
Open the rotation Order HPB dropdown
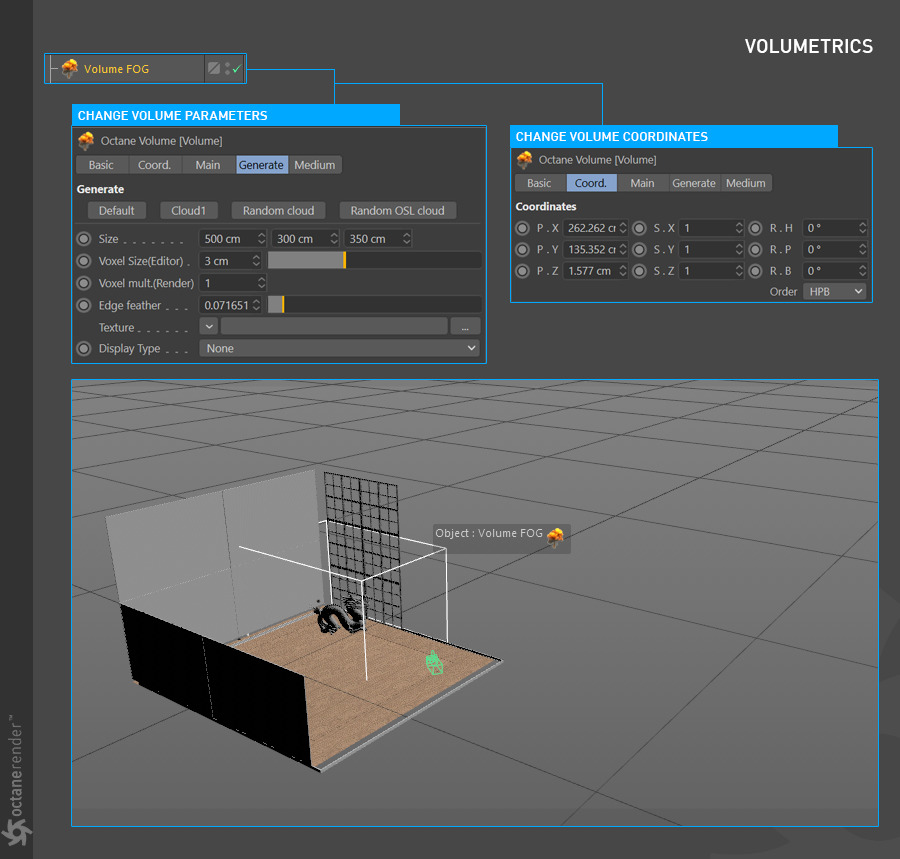835,291
